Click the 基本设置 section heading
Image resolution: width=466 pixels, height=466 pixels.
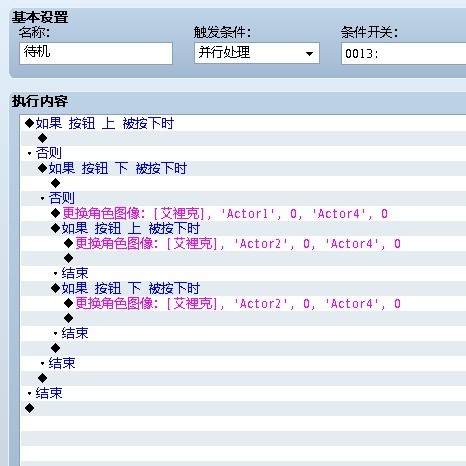(40, 17)
